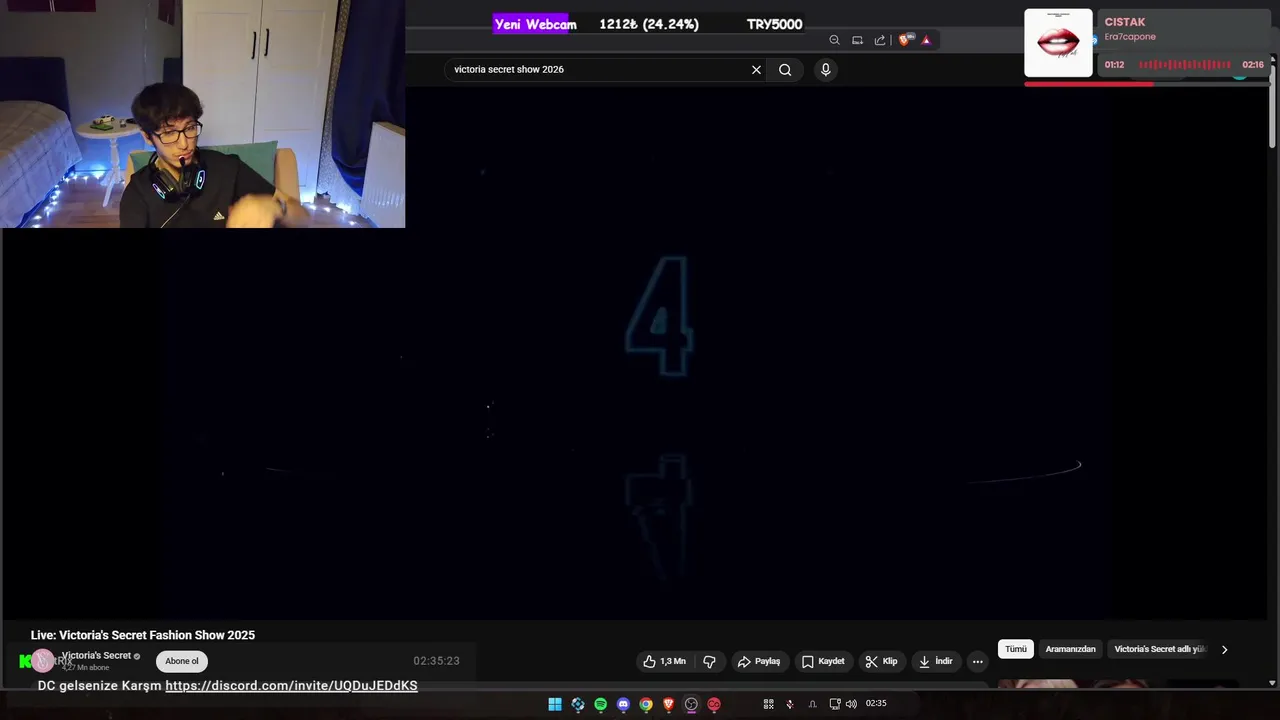Select the Aramanızdan filter chip
The height and width of the screenshot is (720, 1280).
pos(1071,649)
